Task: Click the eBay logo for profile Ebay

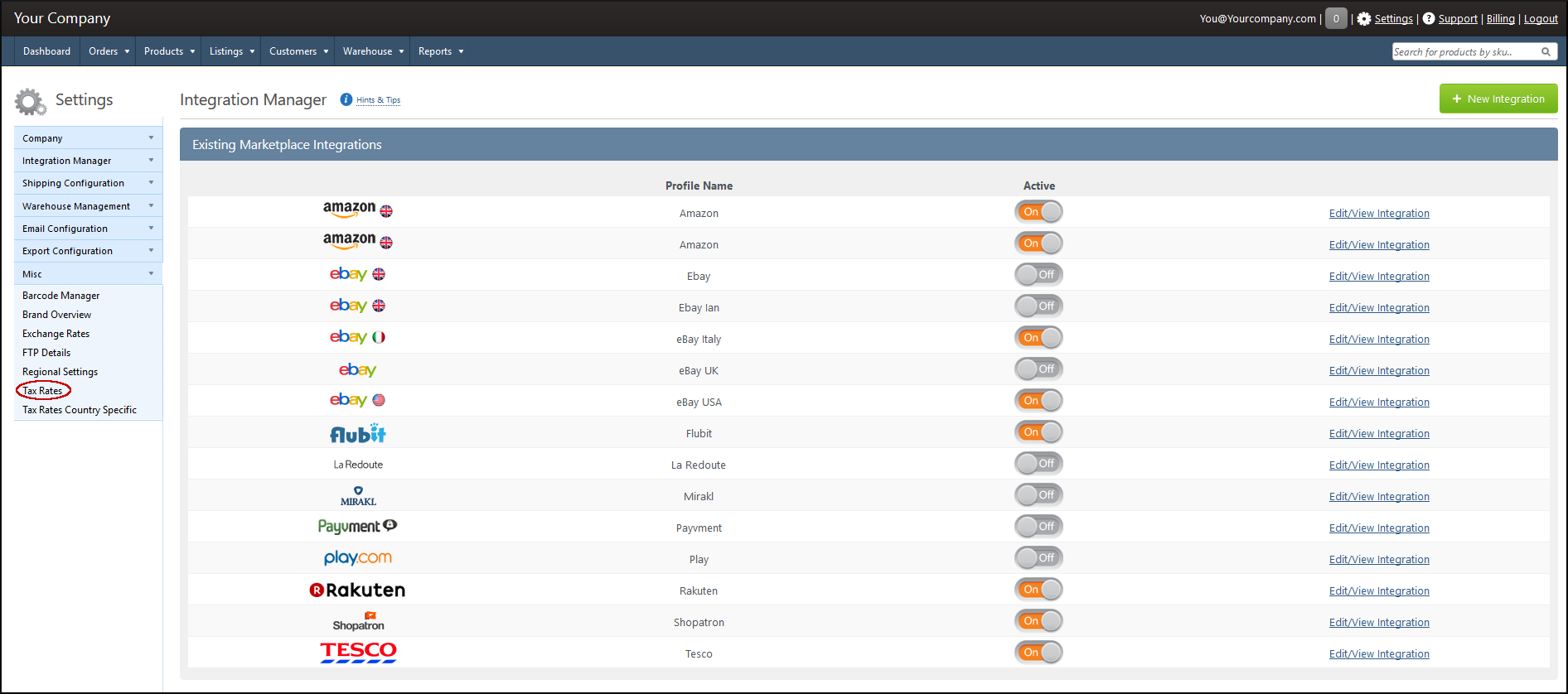Action: point(357,274)
